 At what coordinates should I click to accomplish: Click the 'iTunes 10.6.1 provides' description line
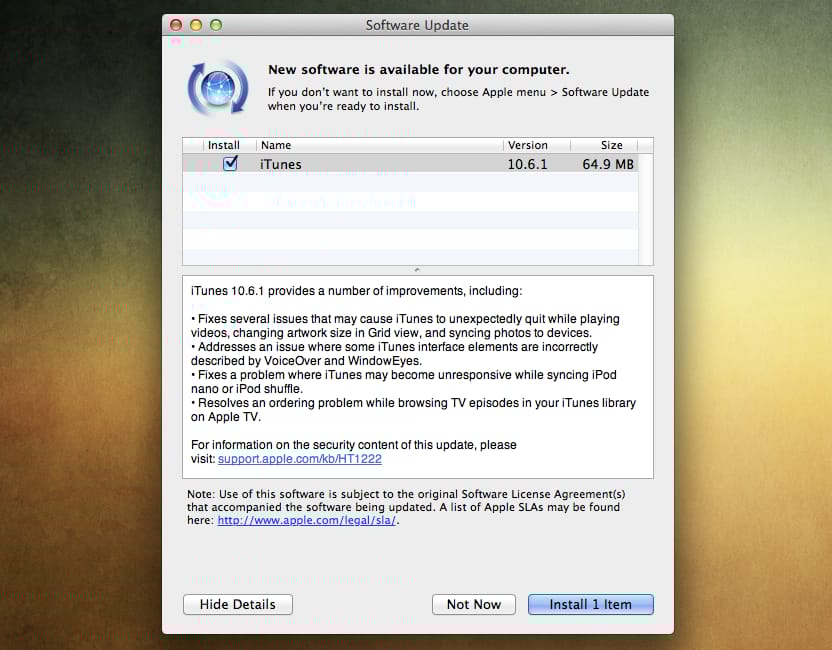357,291
